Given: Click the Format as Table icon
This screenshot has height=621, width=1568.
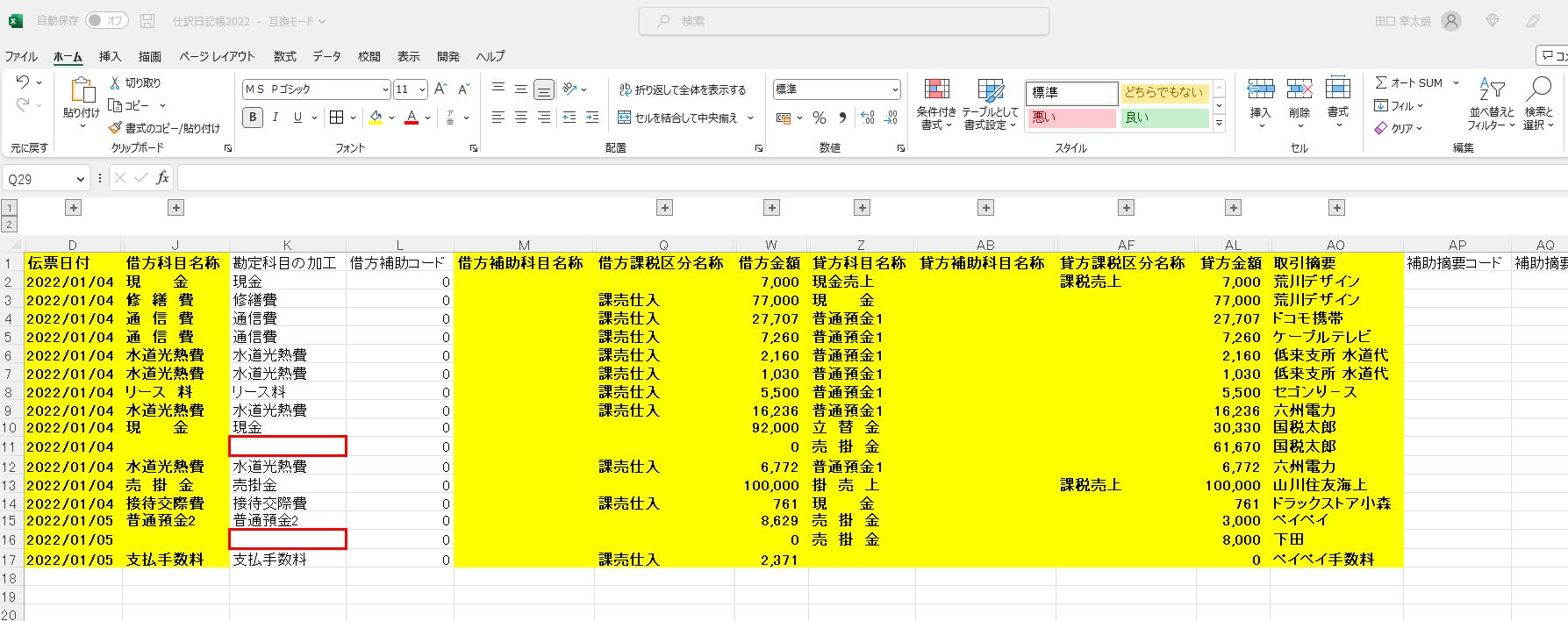Looking at the screenshot, I should coord(990,90).
